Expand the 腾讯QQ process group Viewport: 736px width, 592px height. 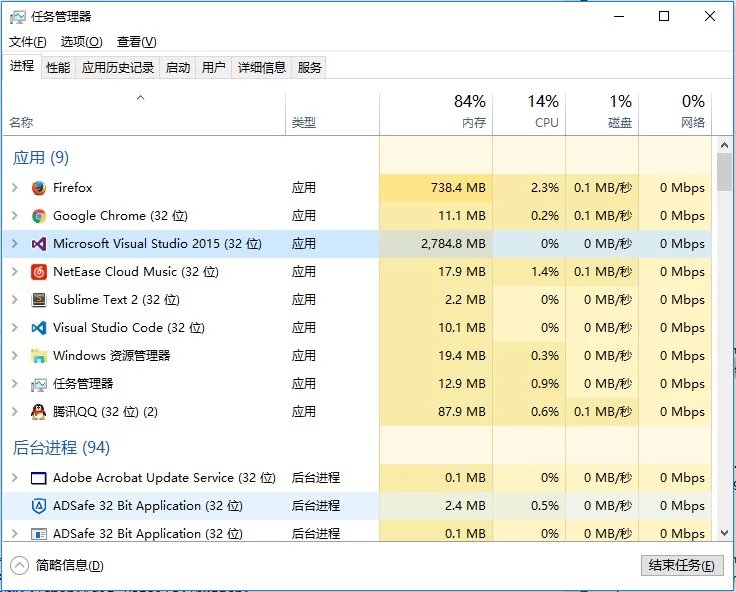coord(15,412)
